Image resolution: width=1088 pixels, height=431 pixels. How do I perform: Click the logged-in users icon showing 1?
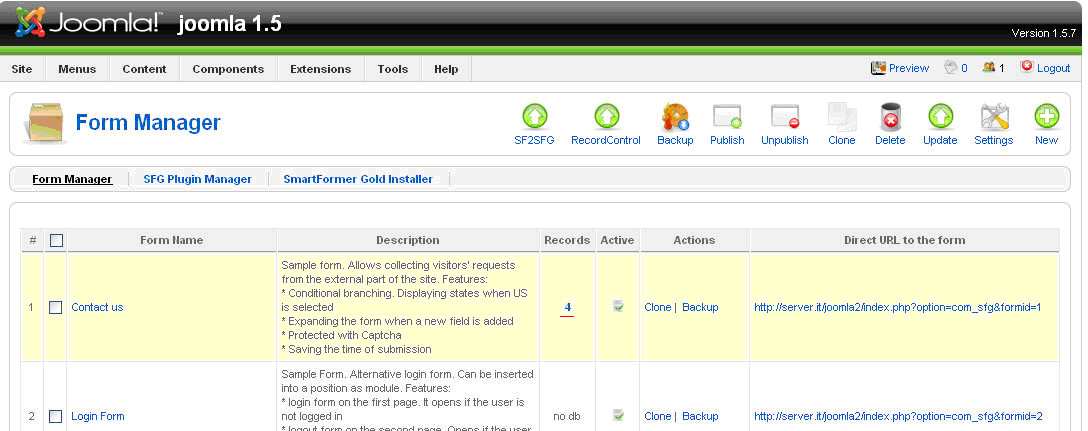click(x=989, y=67)
